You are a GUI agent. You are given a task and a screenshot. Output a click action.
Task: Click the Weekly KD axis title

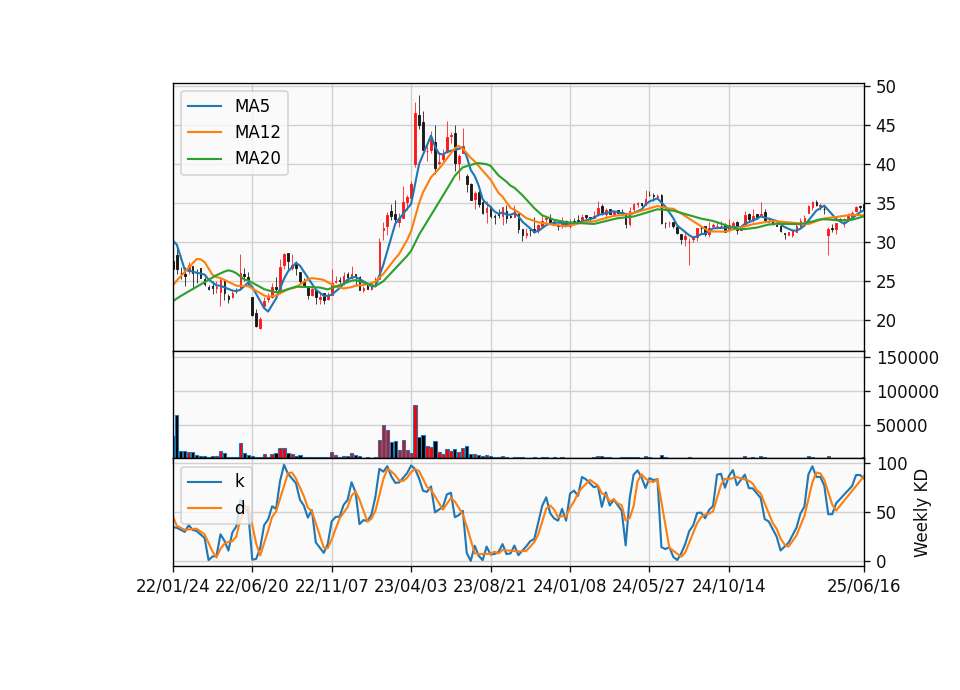click(920, 513)
